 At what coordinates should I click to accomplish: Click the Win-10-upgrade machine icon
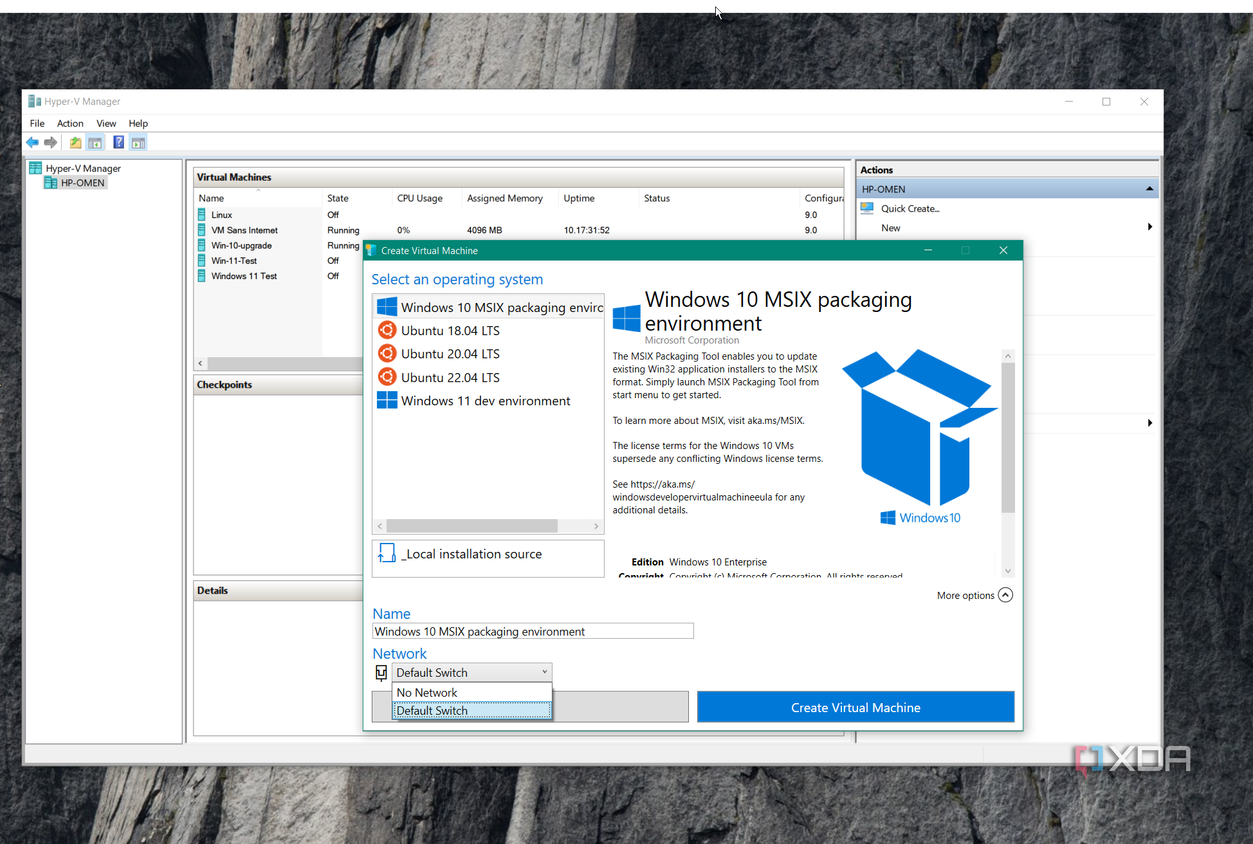tap(202, 245)
